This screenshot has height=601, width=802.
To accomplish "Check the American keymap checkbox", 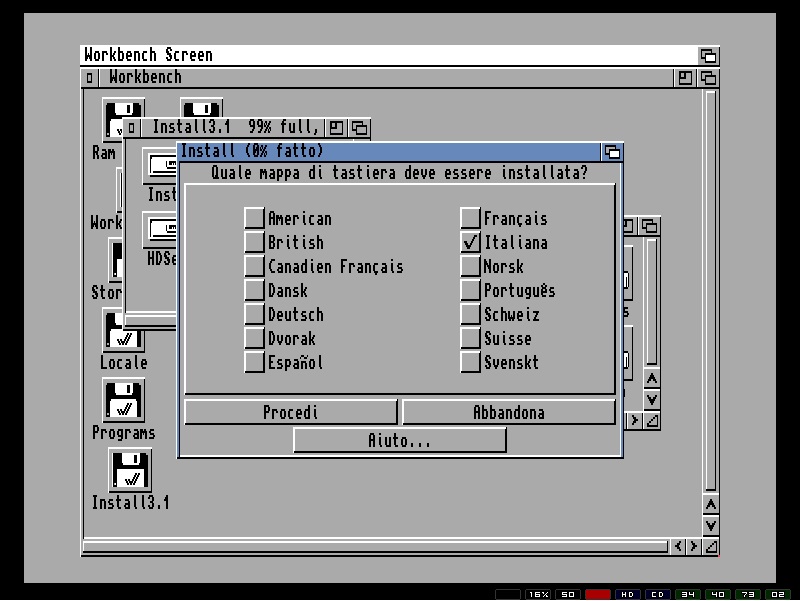I will pos(254,218).
